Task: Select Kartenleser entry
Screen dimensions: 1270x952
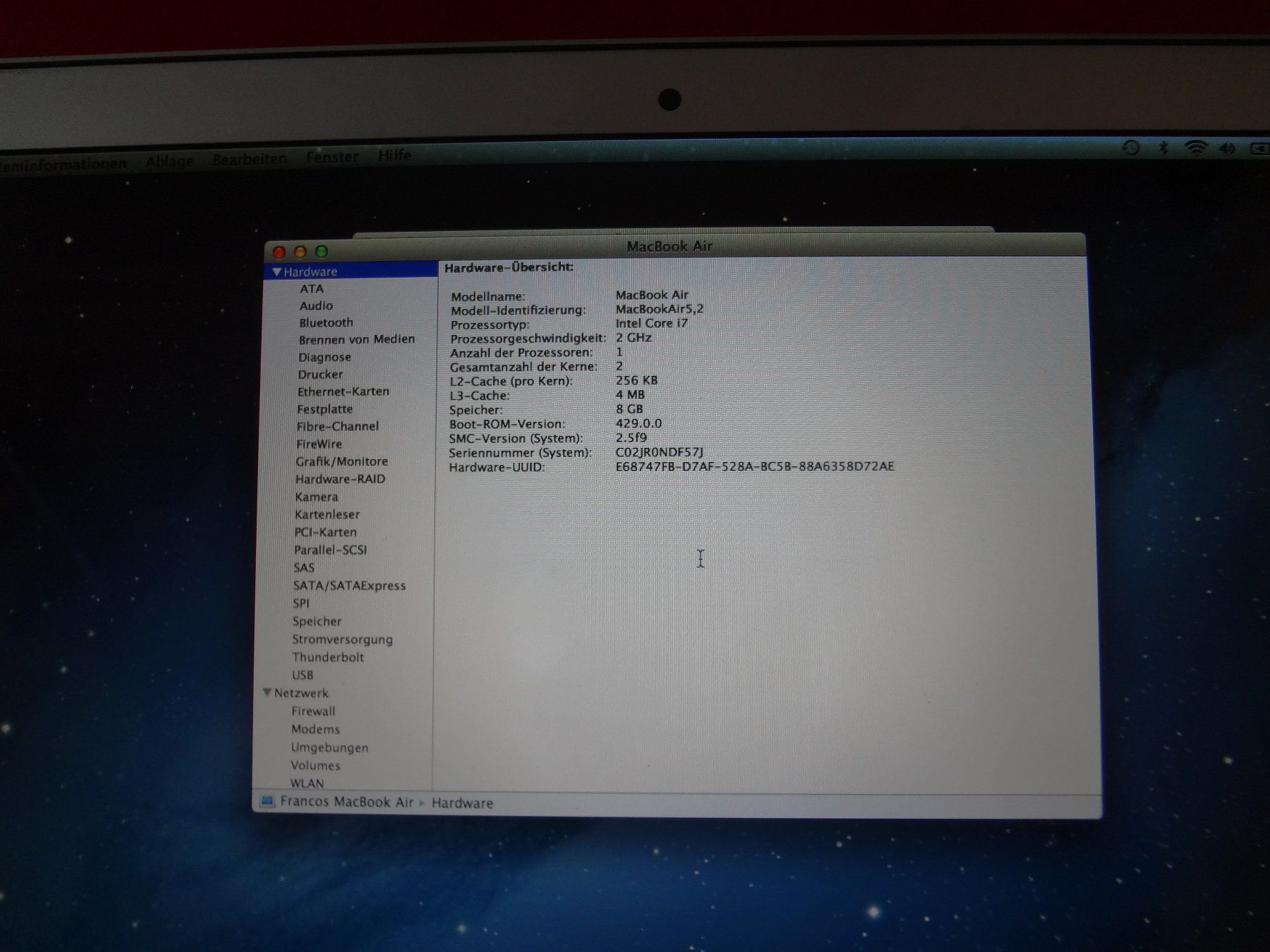Action: (327, 514)
